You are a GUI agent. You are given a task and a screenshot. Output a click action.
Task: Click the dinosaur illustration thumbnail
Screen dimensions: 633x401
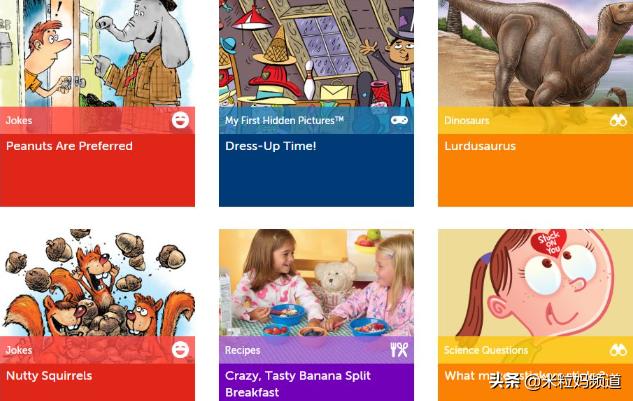click(535, 53)
